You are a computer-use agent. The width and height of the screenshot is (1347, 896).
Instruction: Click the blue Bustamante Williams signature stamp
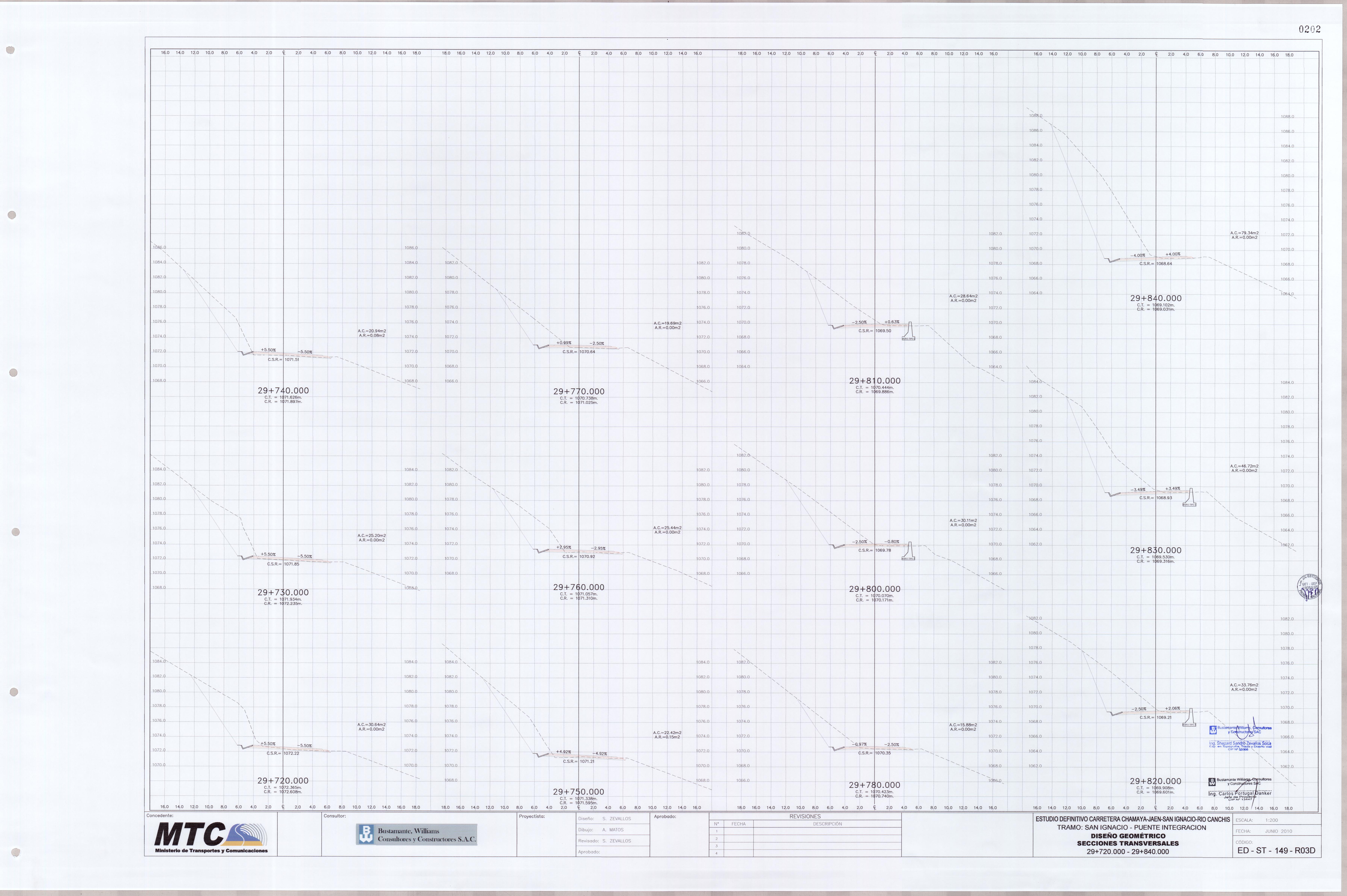click(x=1240, y=738)
